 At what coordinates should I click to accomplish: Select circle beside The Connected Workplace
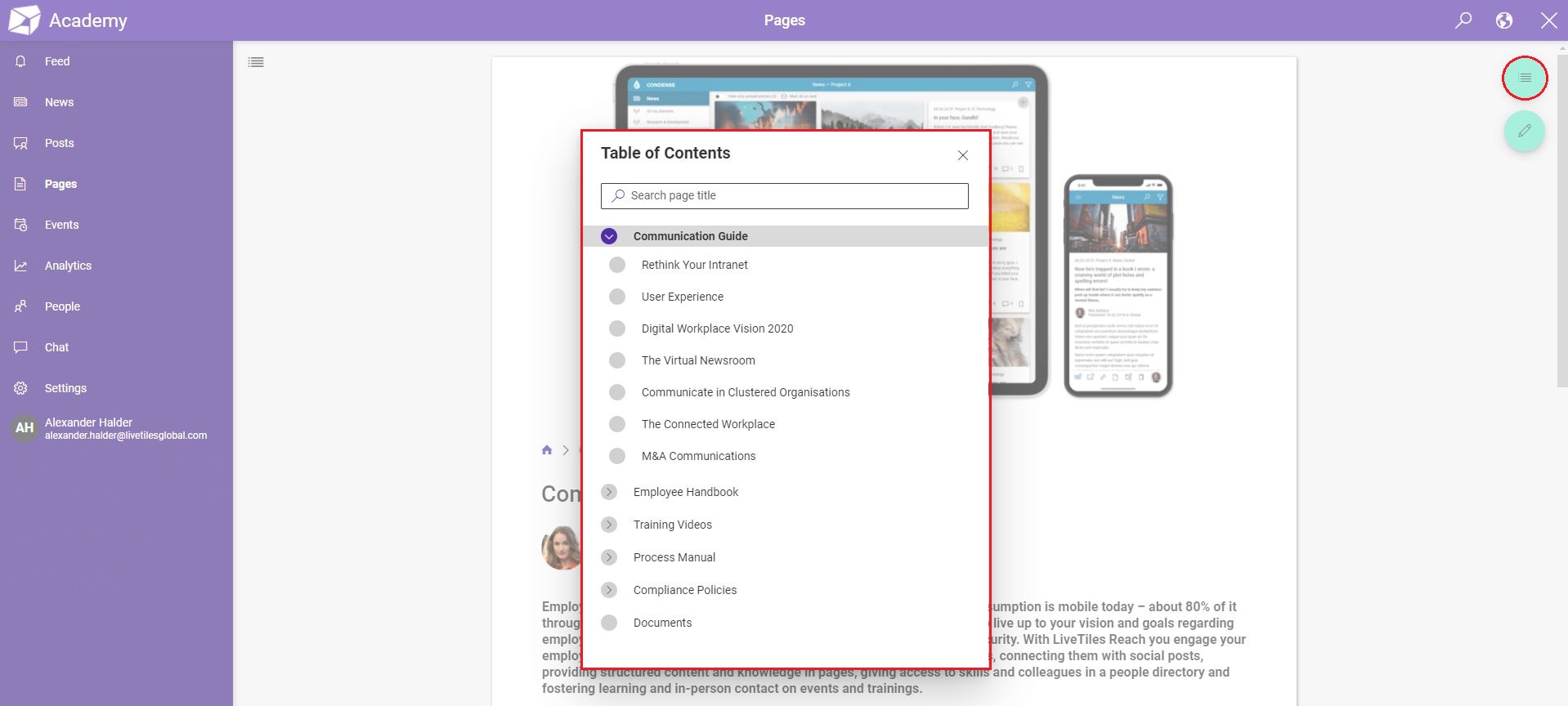pos(617,424)
